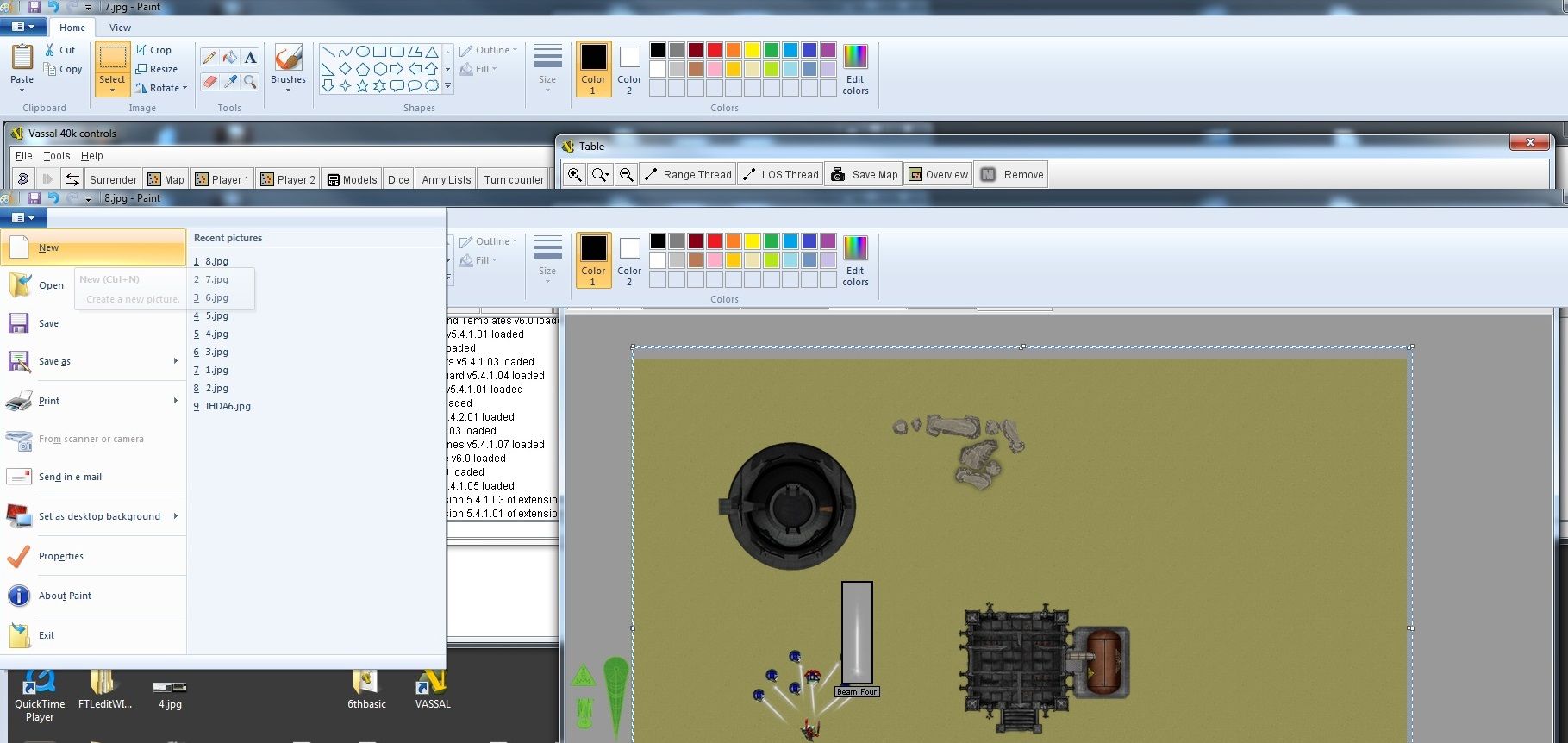Click the spiral icon in Vassal controls toolbar
Viewport: 1568px width, 743px height.
coord(23,179)
